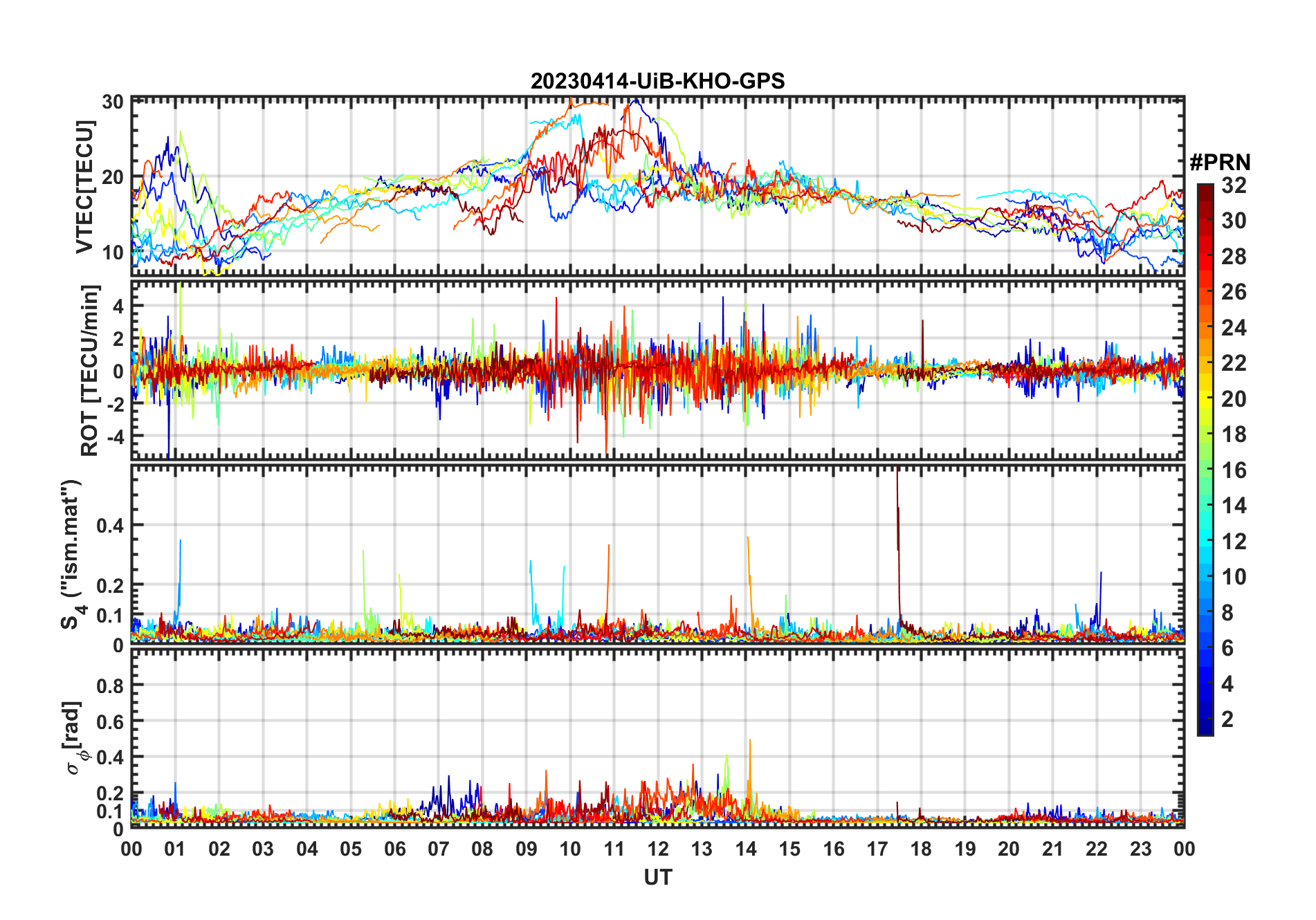Viewport: 1316px width, 920px height.
Task: Click colorbar tick label 16
Action: [1234, 470]
